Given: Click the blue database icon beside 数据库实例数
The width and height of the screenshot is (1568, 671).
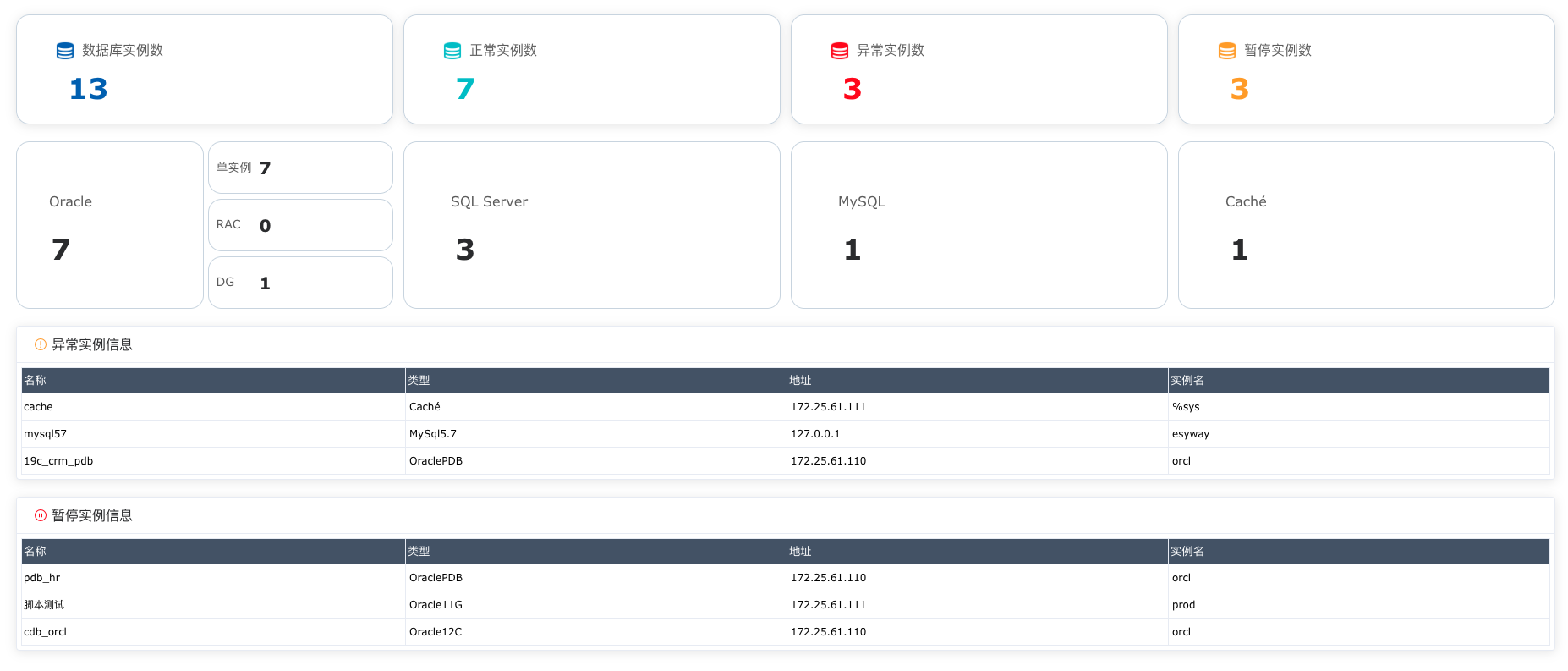Looking at the screenshot, I should (x=65, y=51).
